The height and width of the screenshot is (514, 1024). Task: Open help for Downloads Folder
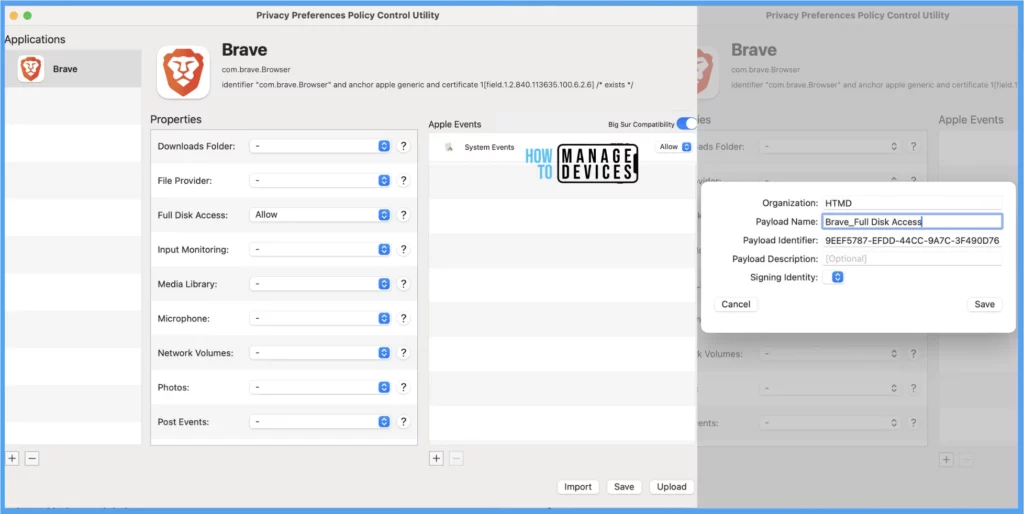(404, 146)
